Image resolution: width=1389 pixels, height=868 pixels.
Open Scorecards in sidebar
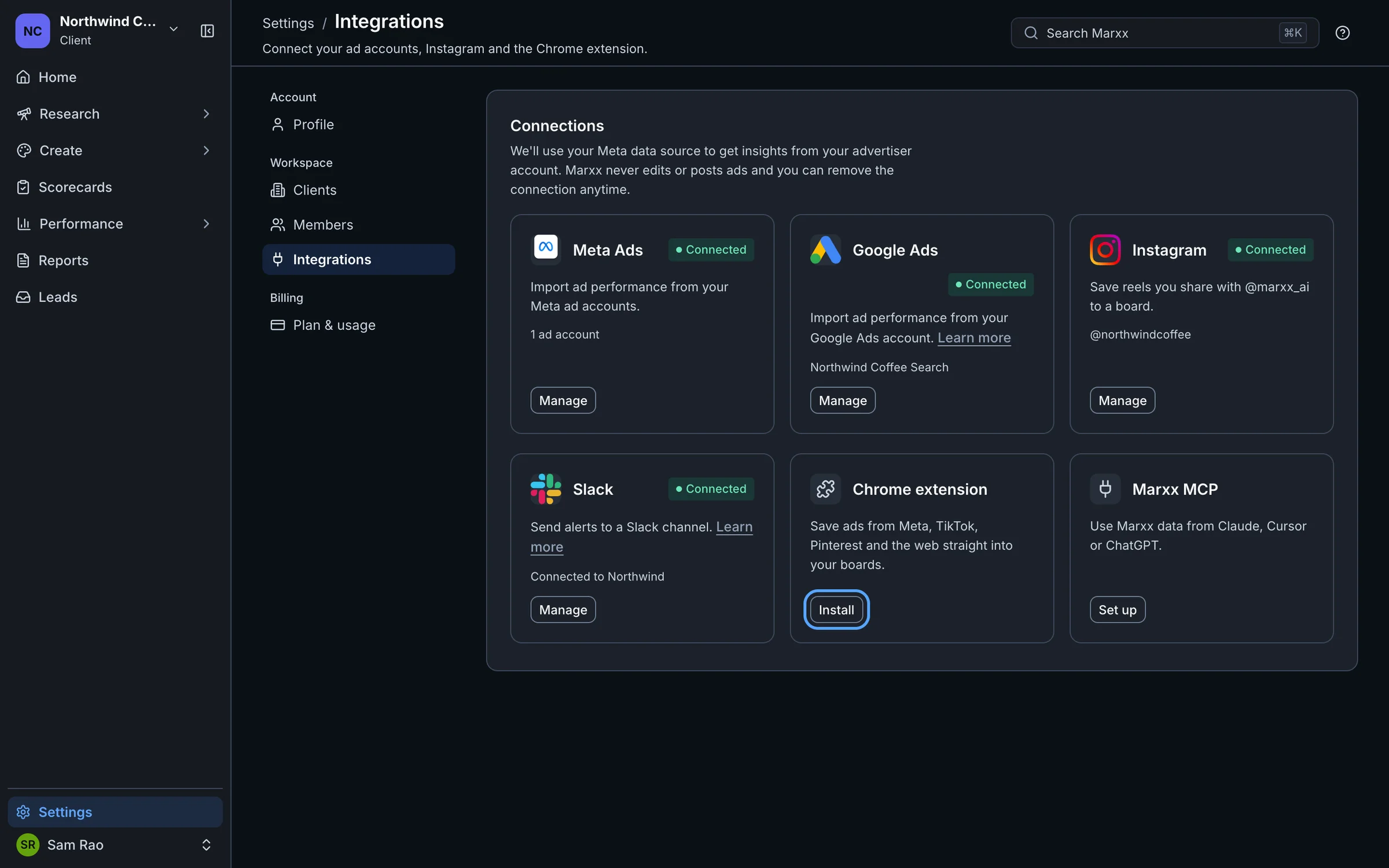point(115,187)
